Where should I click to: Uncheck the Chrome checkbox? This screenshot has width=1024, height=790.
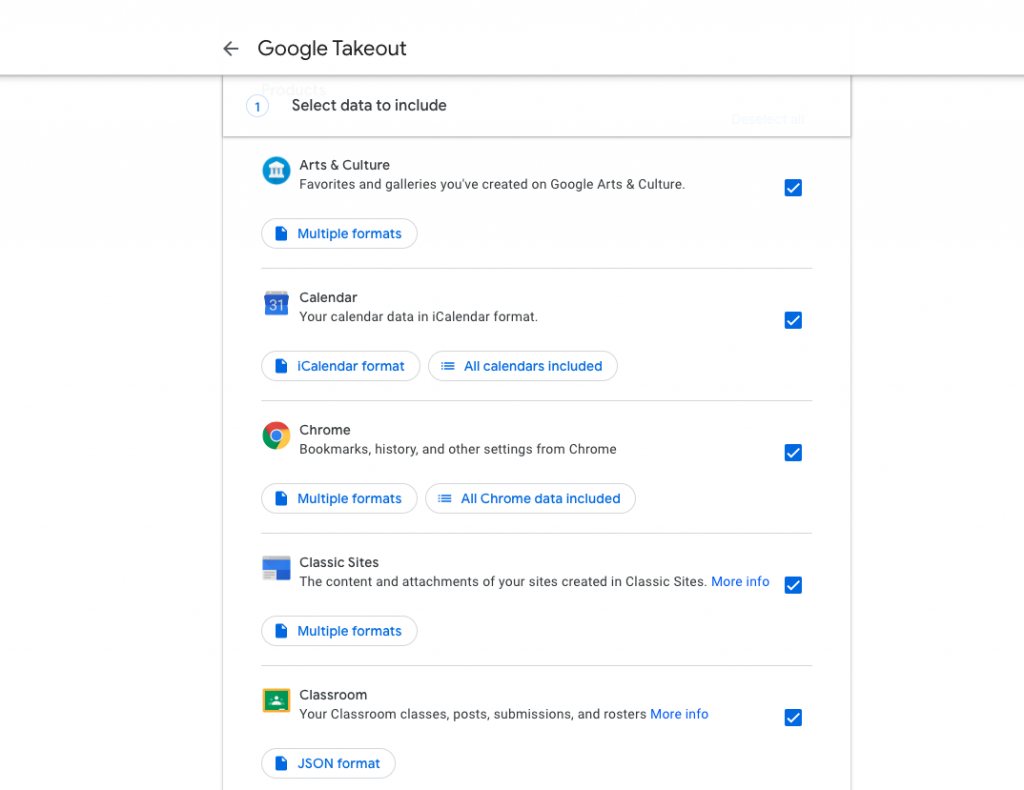[x=793, y=453]
